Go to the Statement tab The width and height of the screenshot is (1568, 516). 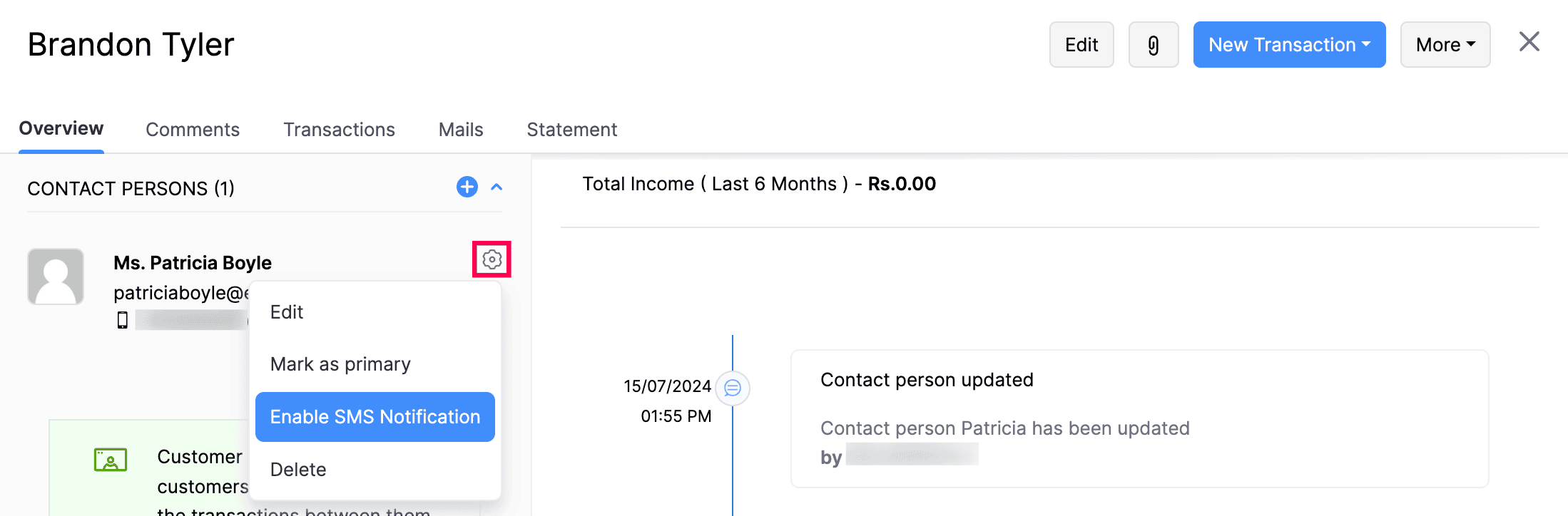[x=571, y=130]
